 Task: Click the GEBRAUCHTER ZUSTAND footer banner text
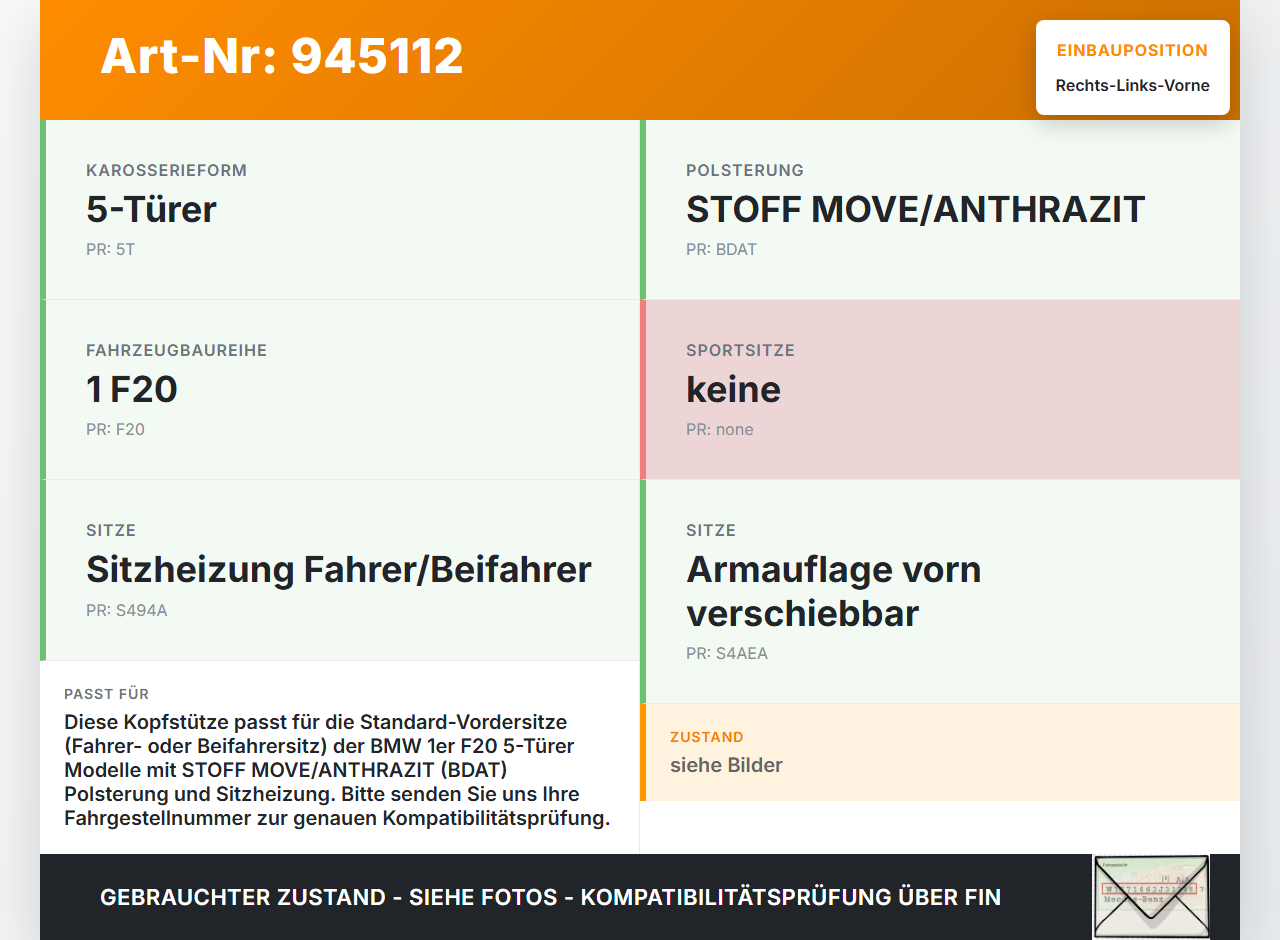point(550,897)
